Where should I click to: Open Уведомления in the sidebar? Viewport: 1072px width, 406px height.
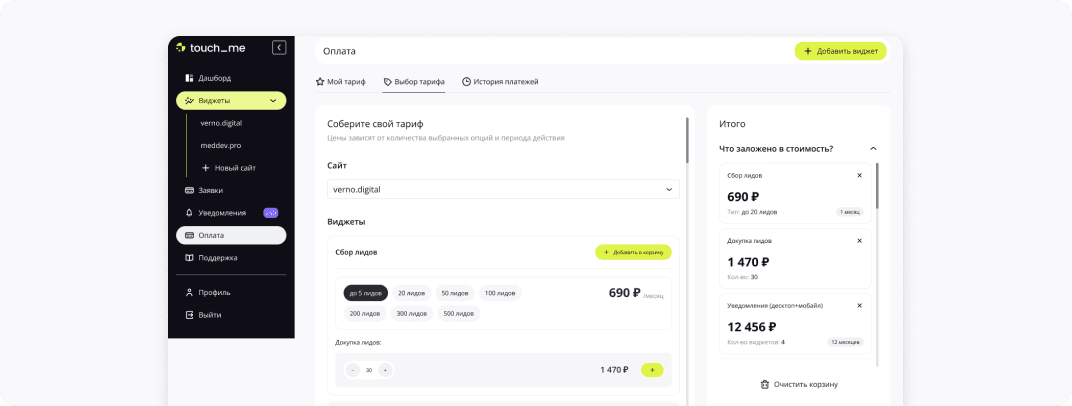tap(231, 213)
